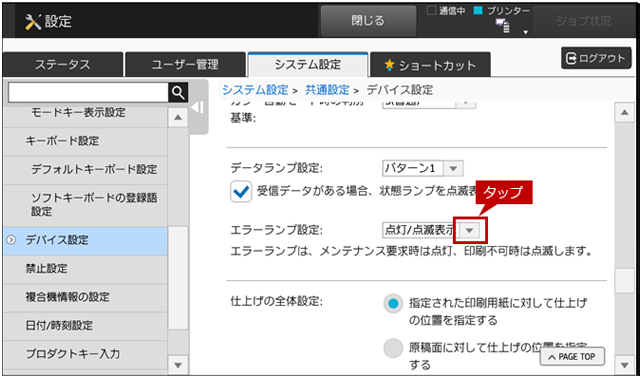Click the star icon on ショートカット tab
This screenshot has height=376, width=640.
tap(389, 65)
